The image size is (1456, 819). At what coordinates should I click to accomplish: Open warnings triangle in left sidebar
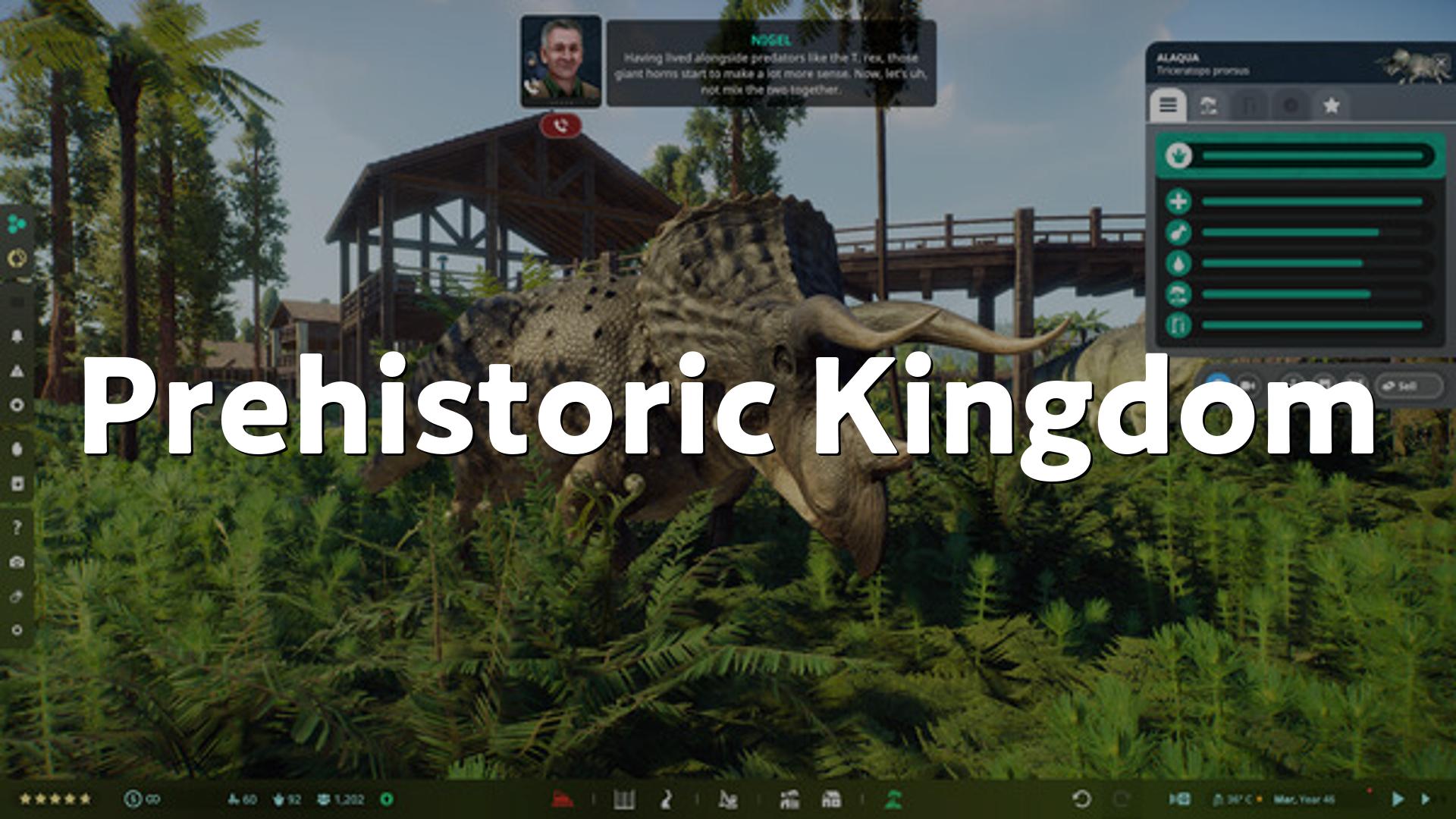17,371
